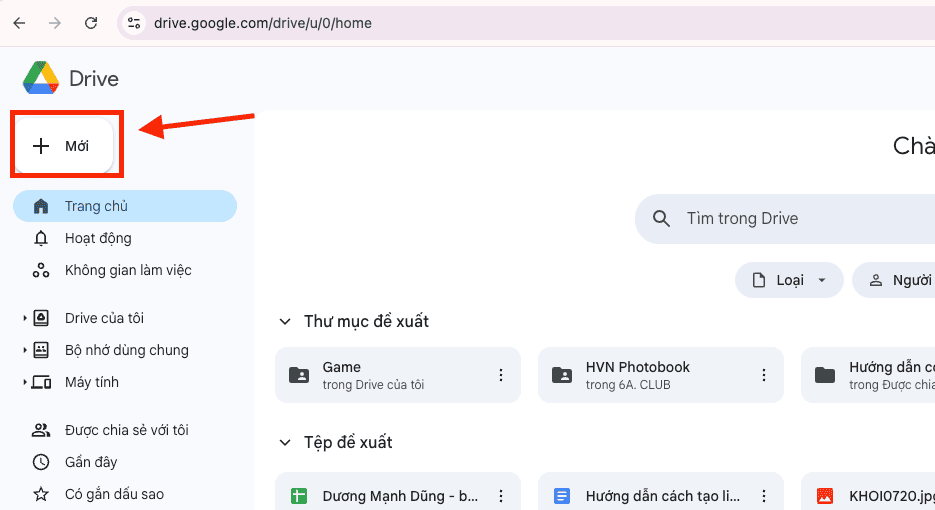Open the HVN Photobook folder card

pyautogui.click(x=661, y=375)
